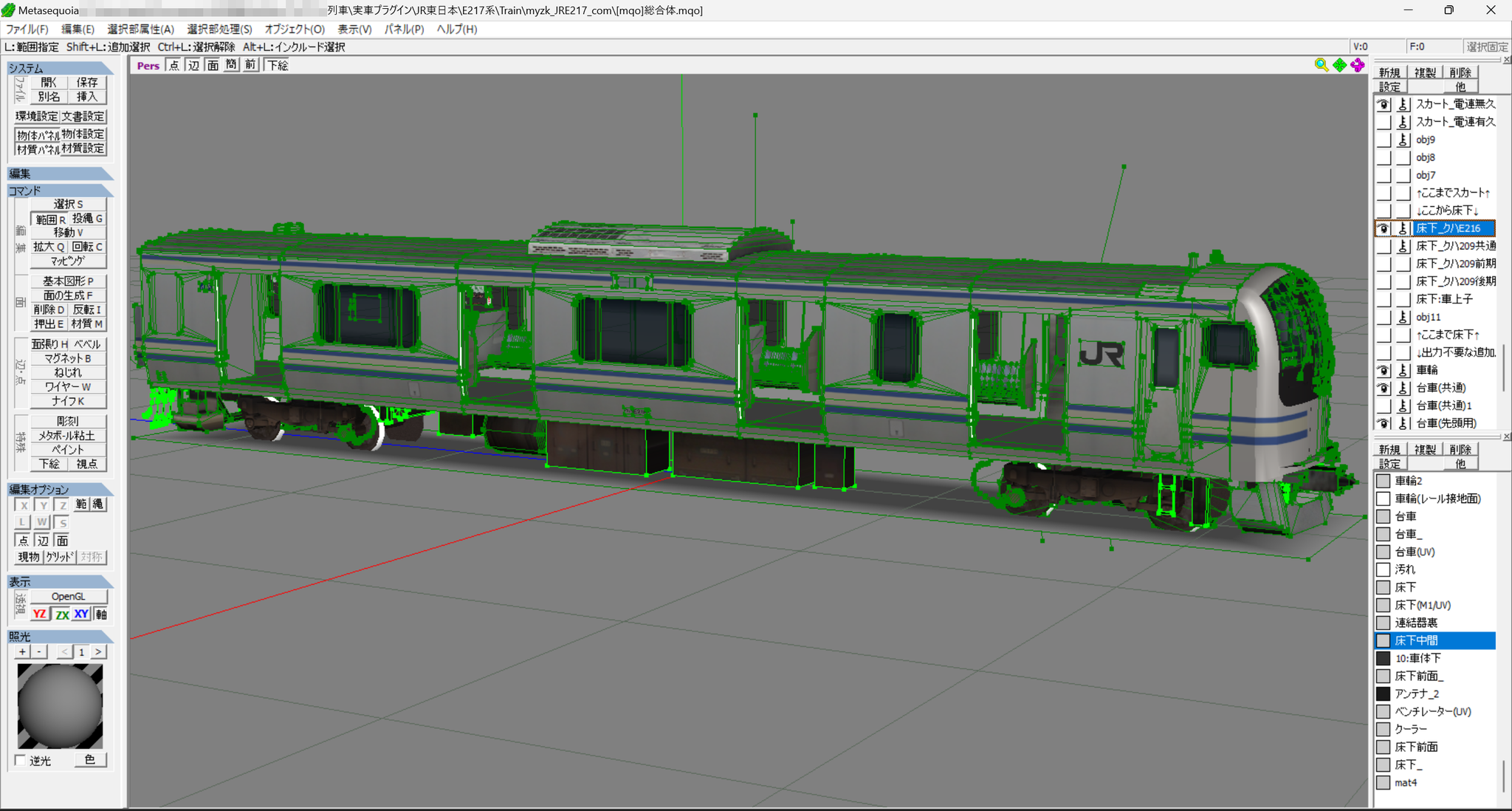The width and height of the screenshot is (1512, 811).
Task: Toggle lock icon for obj11 object
Action: click(1403, 317)
